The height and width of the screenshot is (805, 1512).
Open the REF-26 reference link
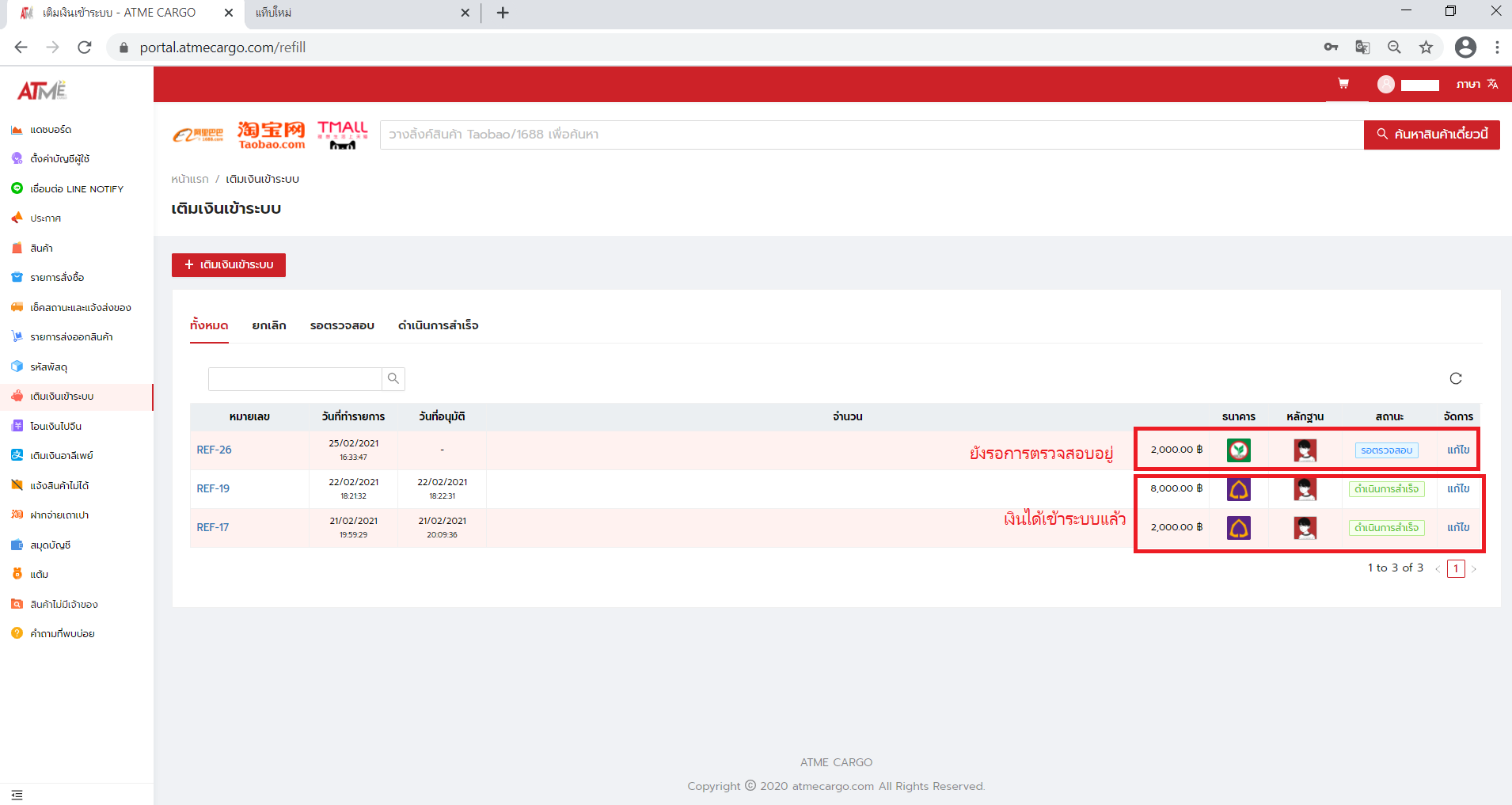214,450
